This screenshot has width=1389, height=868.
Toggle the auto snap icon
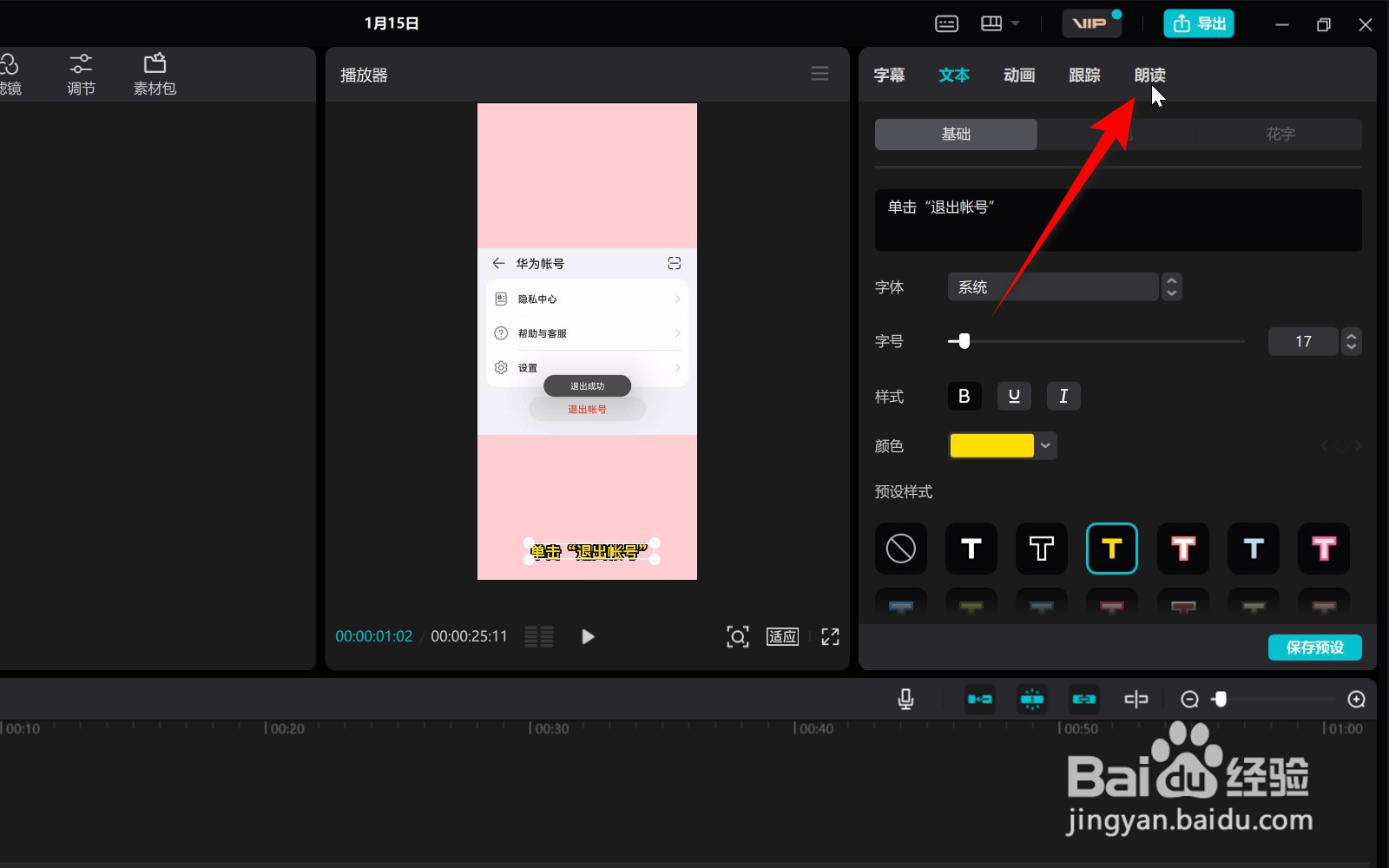click(x=1032, y=700)
